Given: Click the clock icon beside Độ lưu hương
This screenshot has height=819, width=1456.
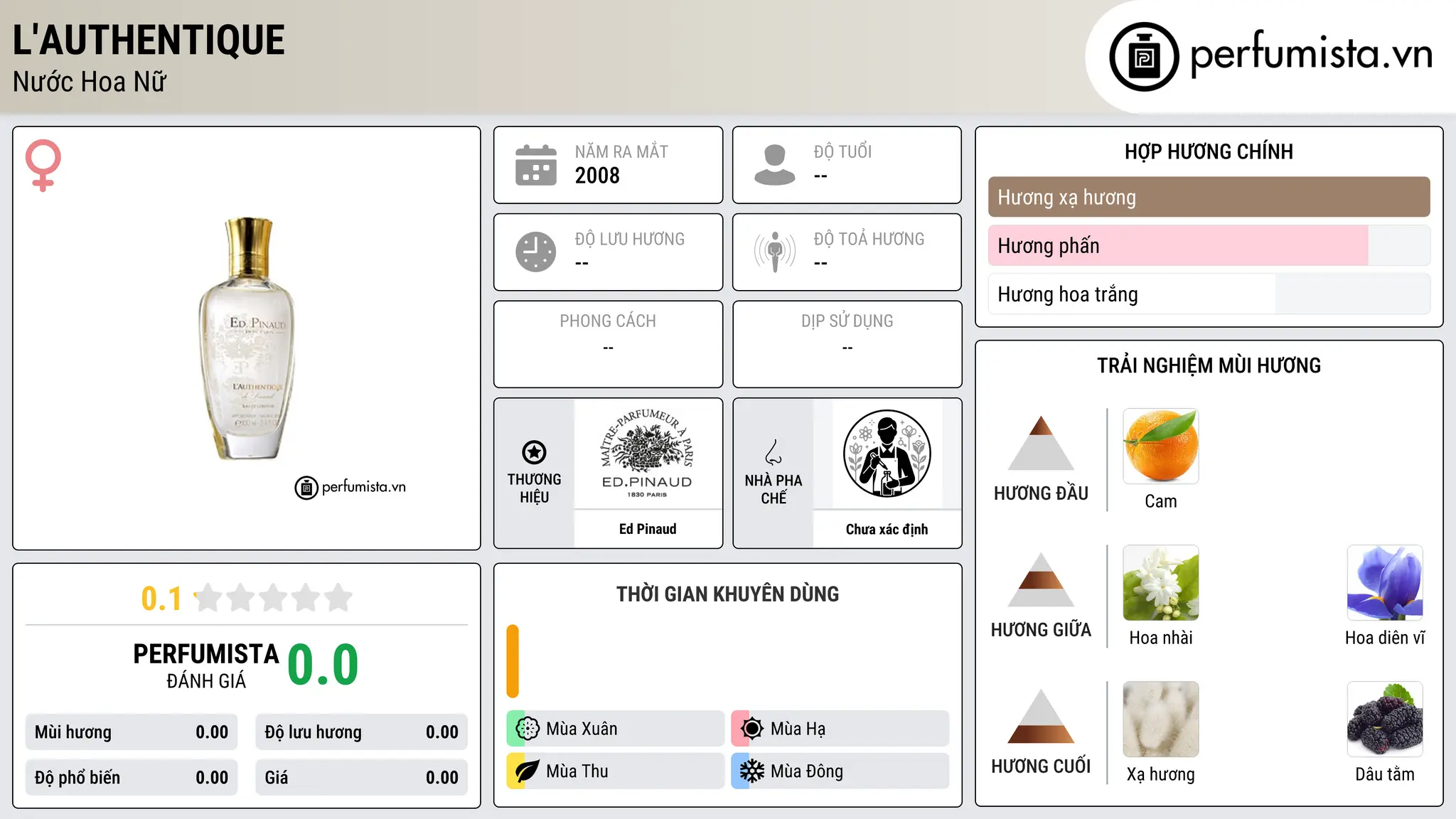Looking at the screenshot, I should (x=536, y=252).
